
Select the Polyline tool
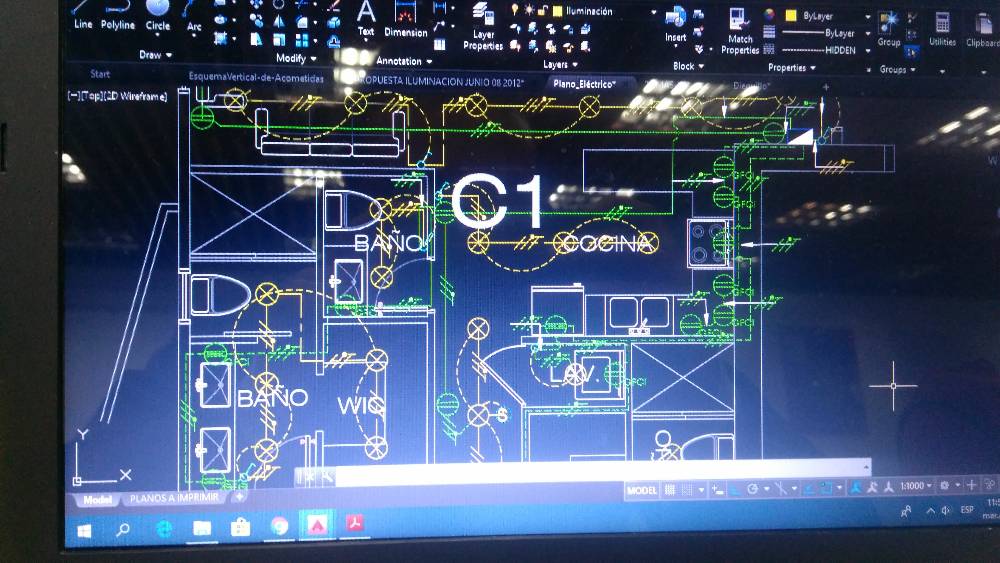118,16
